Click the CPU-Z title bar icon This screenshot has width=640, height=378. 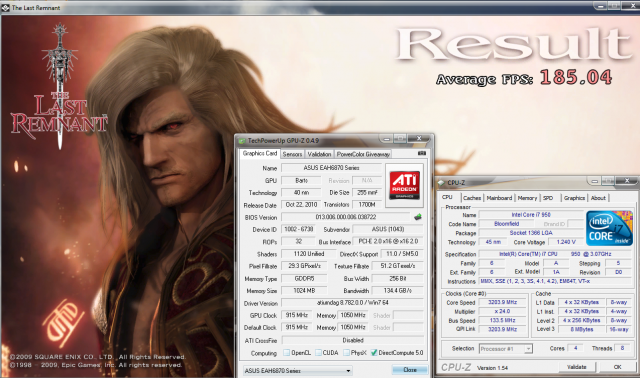coord(441,182)
